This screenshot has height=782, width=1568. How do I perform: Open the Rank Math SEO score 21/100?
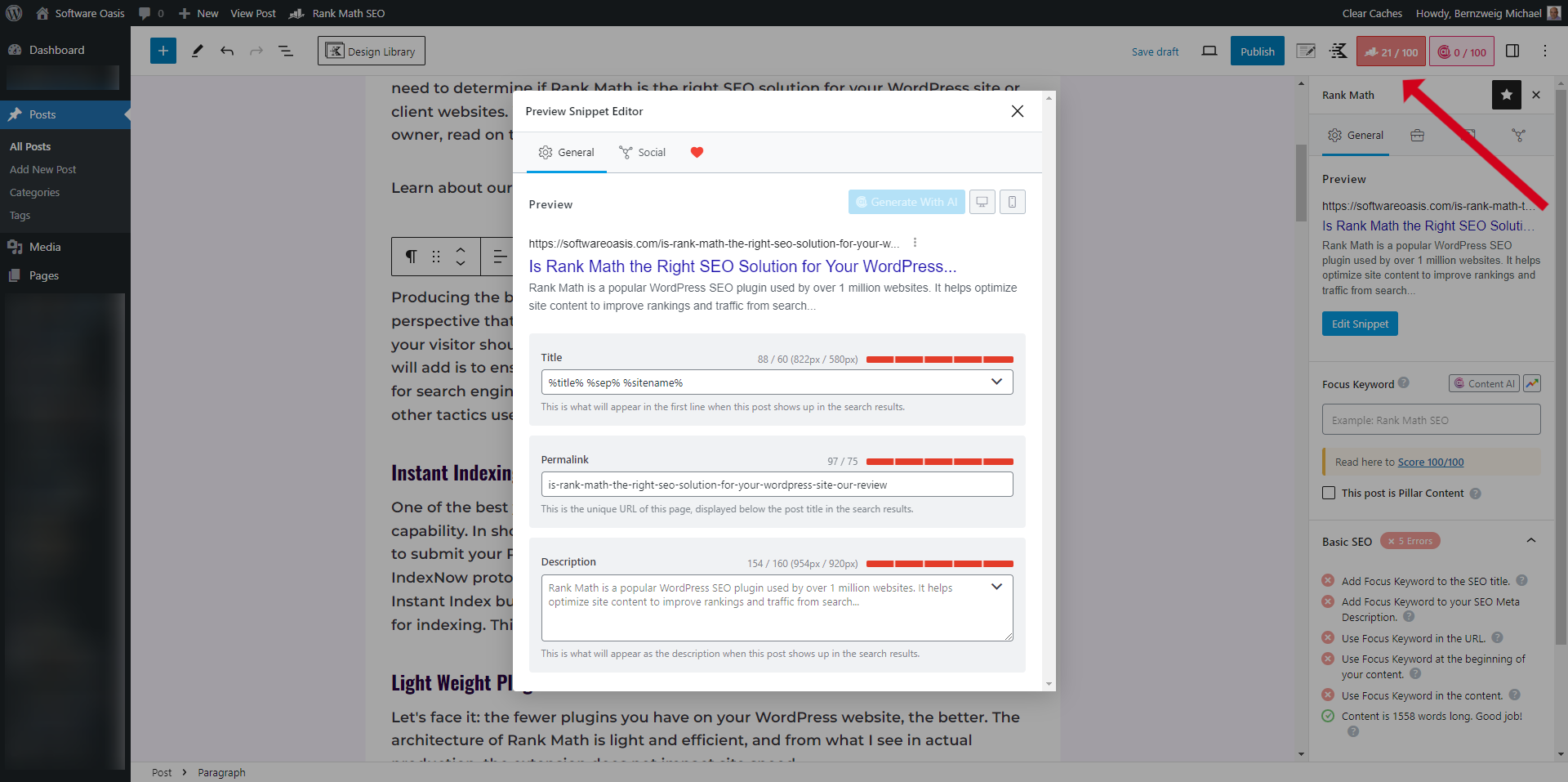[x=1390, y=51]
